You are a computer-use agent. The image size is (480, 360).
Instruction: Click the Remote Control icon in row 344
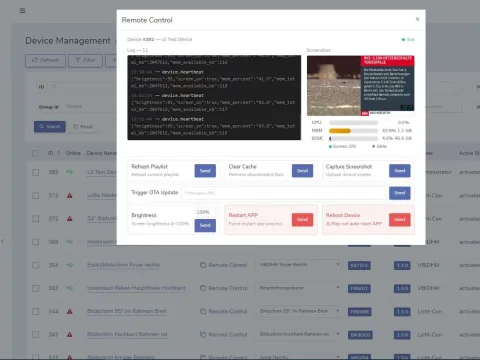(203, 311)
